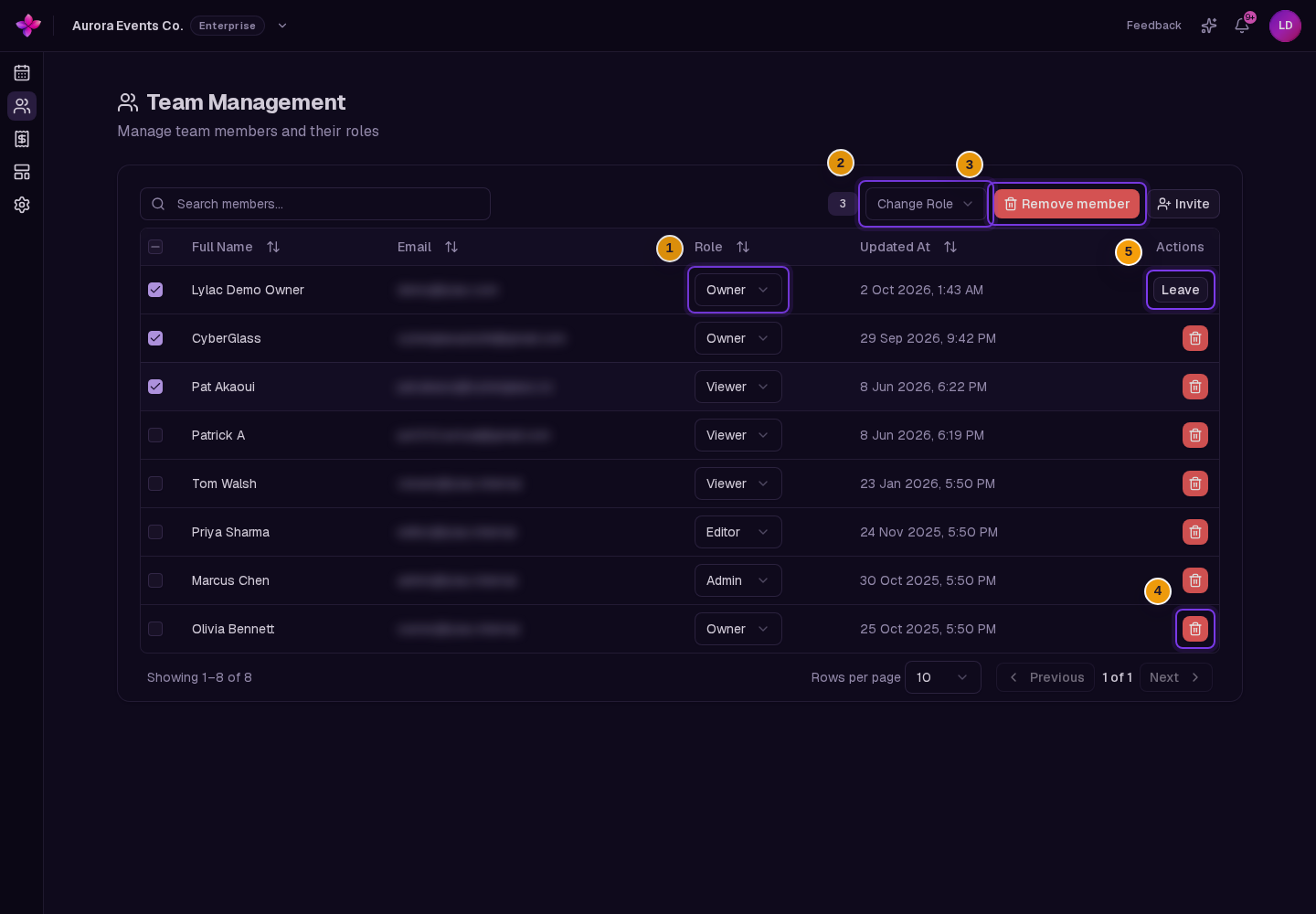Open the Change Role dropdown
The height and width of the screenshot is (914, 1316).
click(926, 204)
